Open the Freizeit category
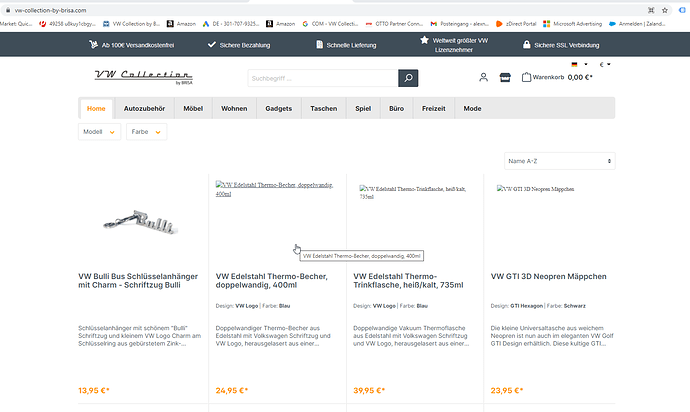The width and height of the screenshot is (690, 412). point(433,109)
